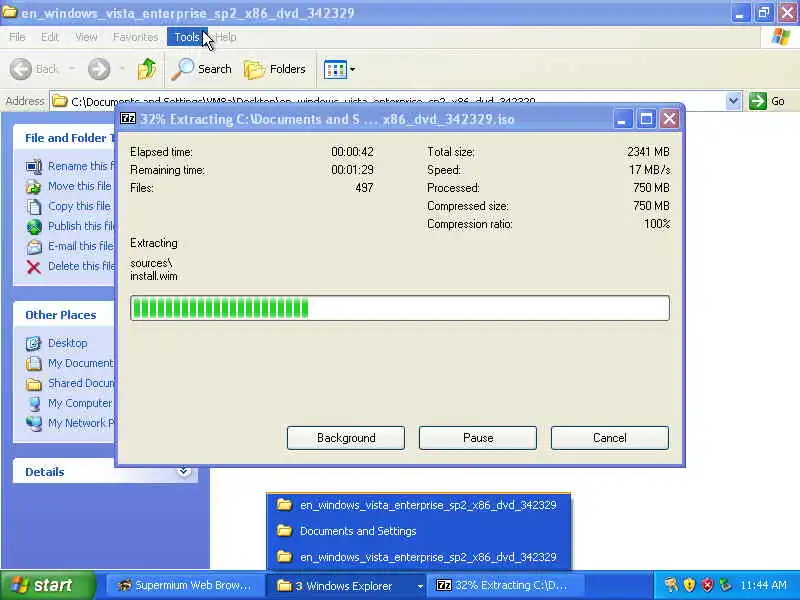The width and height of the screenshot is (800, 600).
Task: Select Documents and Settings in taskbar popup
Action: pos(418,531)
